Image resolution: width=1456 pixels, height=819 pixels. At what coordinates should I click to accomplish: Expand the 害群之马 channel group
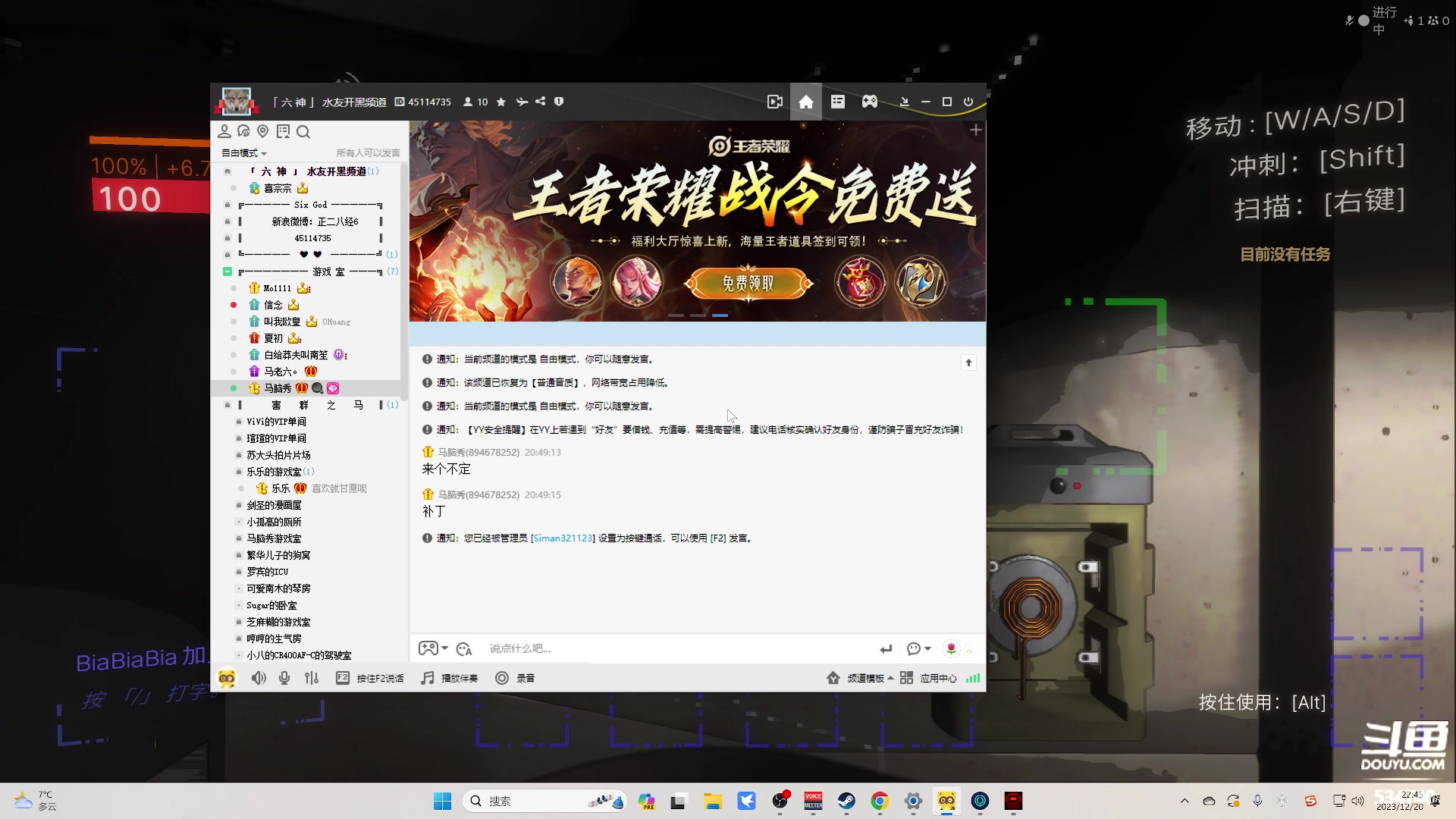click(227, 405)
